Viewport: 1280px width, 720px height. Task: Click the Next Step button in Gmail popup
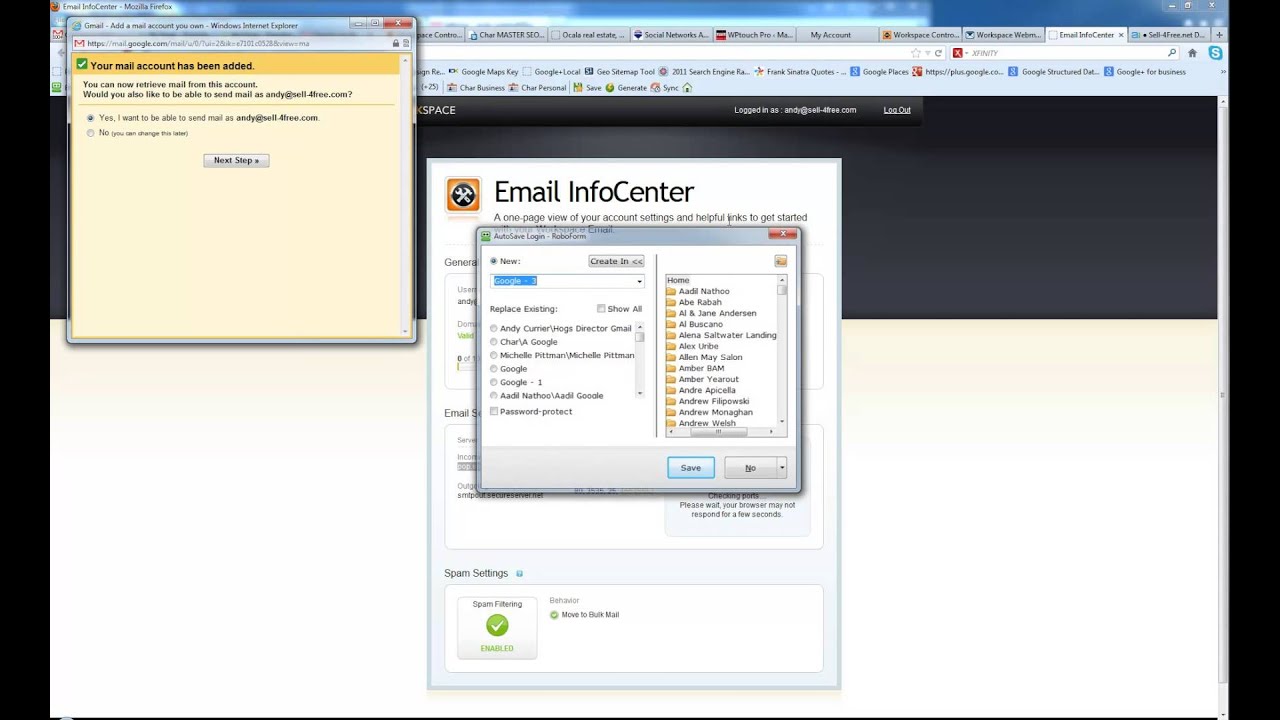[x=236, y=160]
